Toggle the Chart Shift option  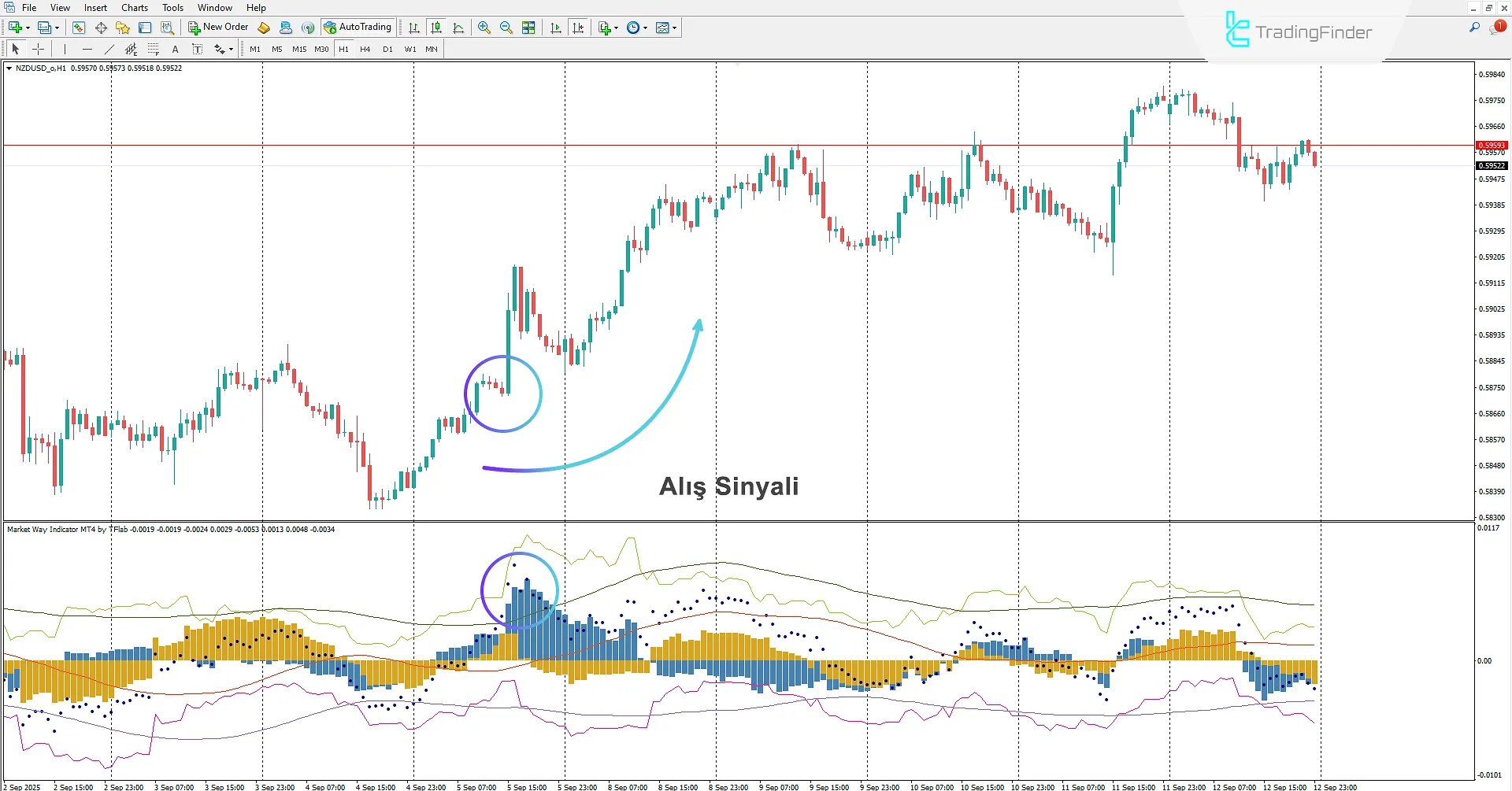pyautogui.click(x=577, y=27)
